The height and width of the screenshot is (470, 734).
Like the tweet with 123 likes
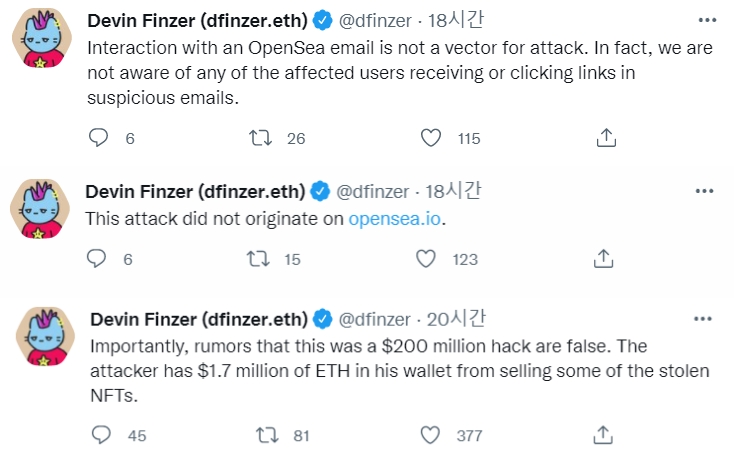(426, 259)
